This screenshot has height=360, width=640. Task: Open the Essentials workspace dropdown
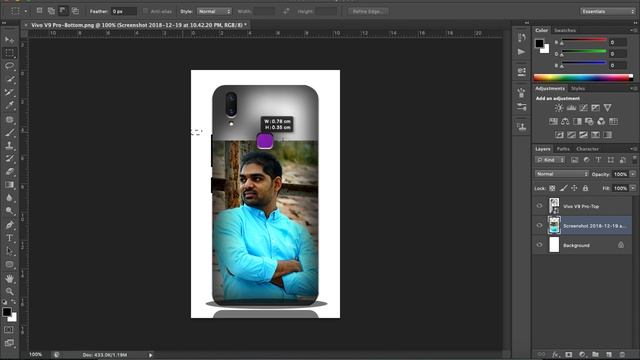(x=607, y=11)
